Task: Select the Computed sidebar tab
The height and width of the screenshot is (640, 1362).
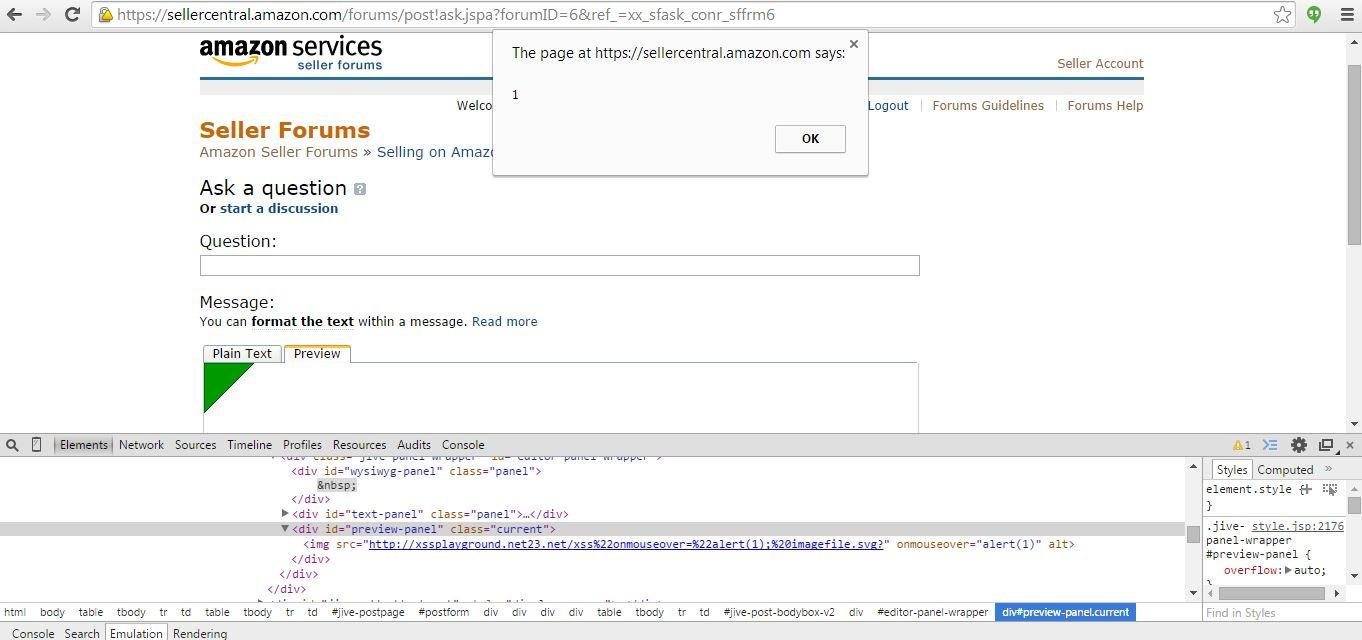Action: click(x=1285, y=470)
